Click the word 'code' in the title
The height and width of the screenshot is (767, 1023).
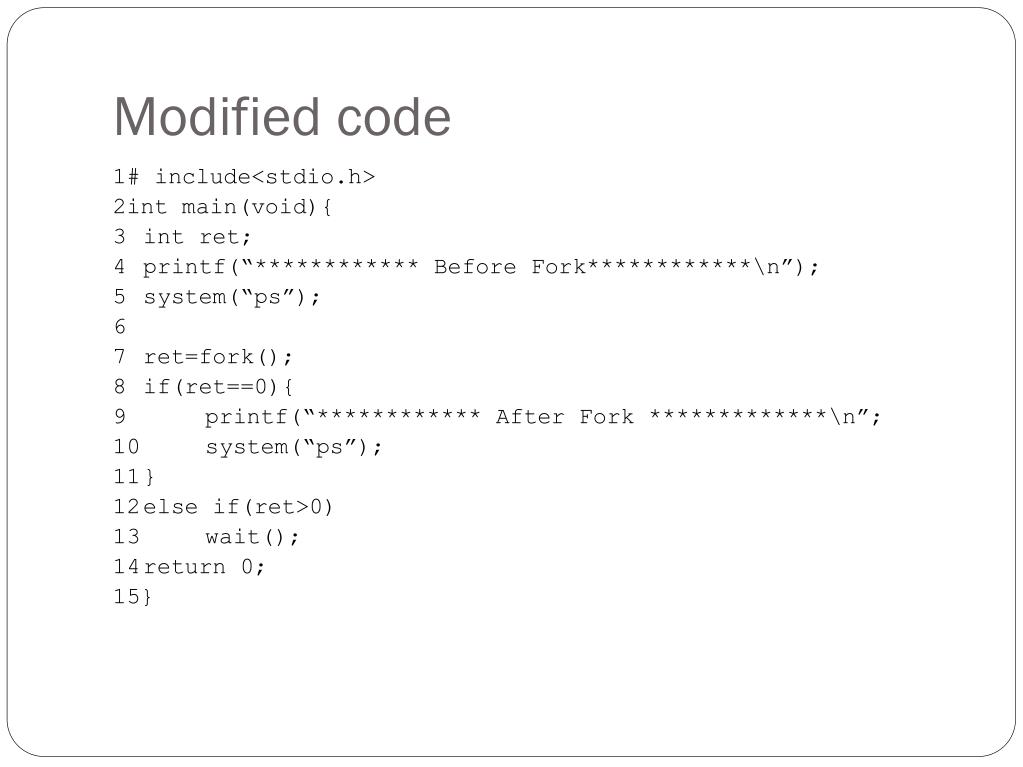coord(393,117)
